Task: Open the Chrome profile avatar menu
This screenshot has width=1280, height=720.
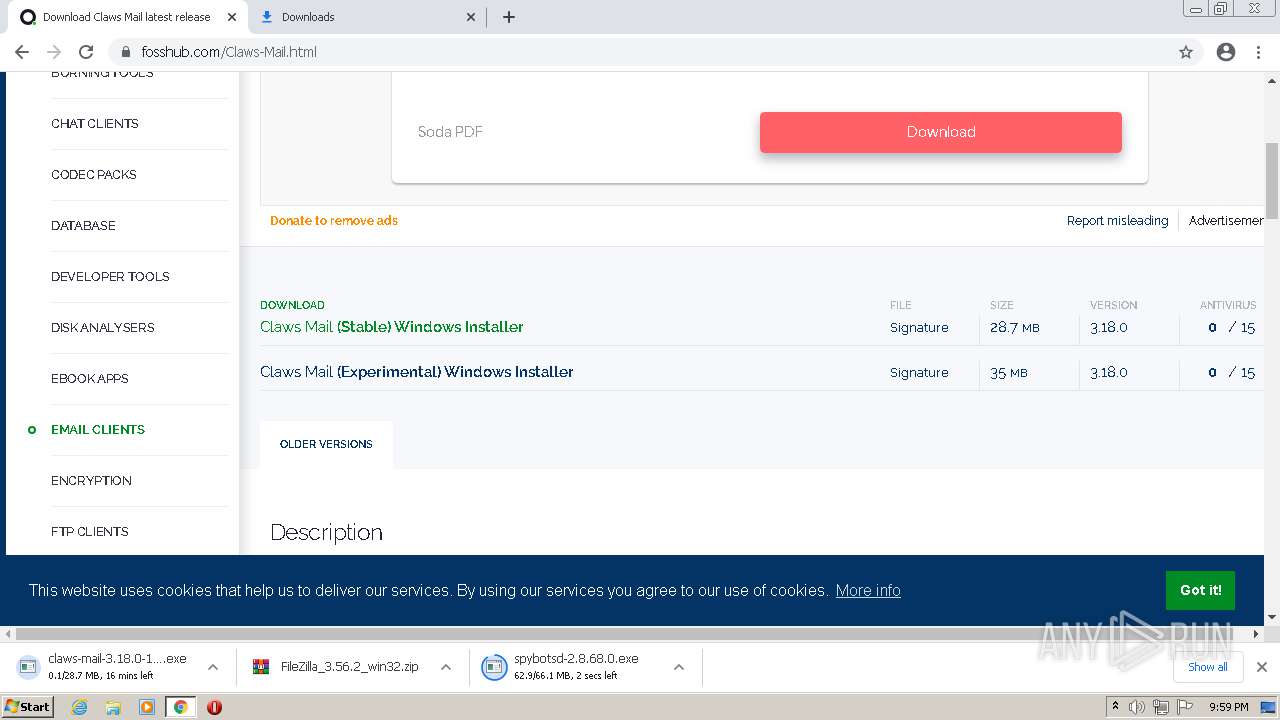Action: (1226, 52)
